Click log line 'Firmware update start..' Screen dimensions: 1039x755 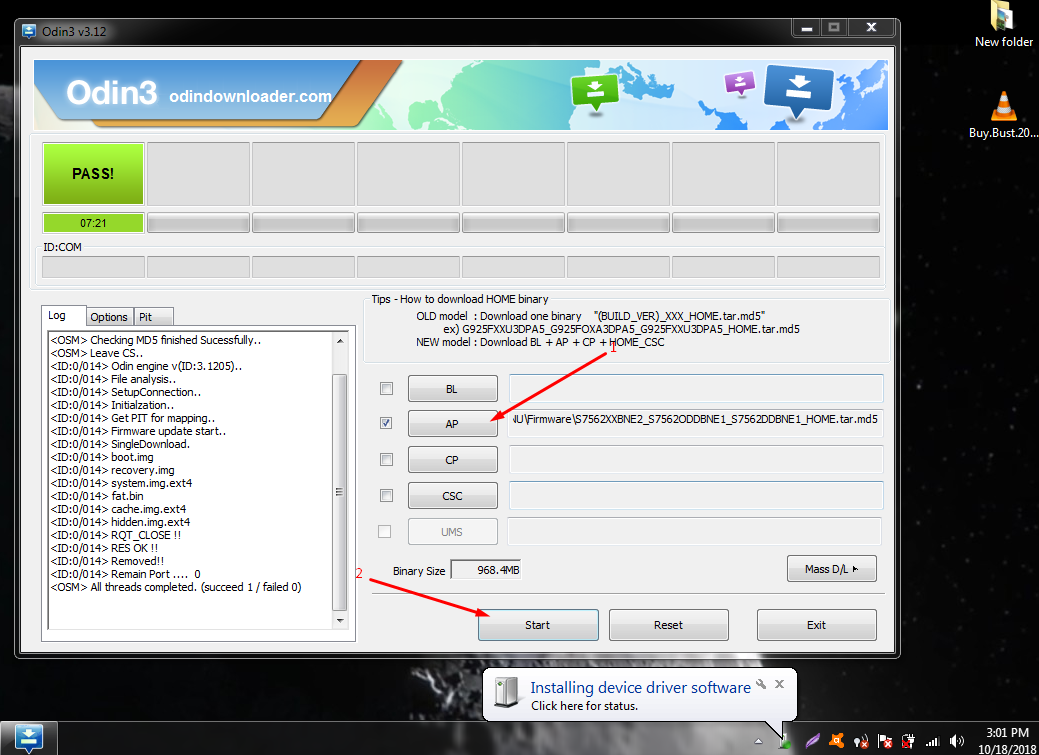pos(138,431)
